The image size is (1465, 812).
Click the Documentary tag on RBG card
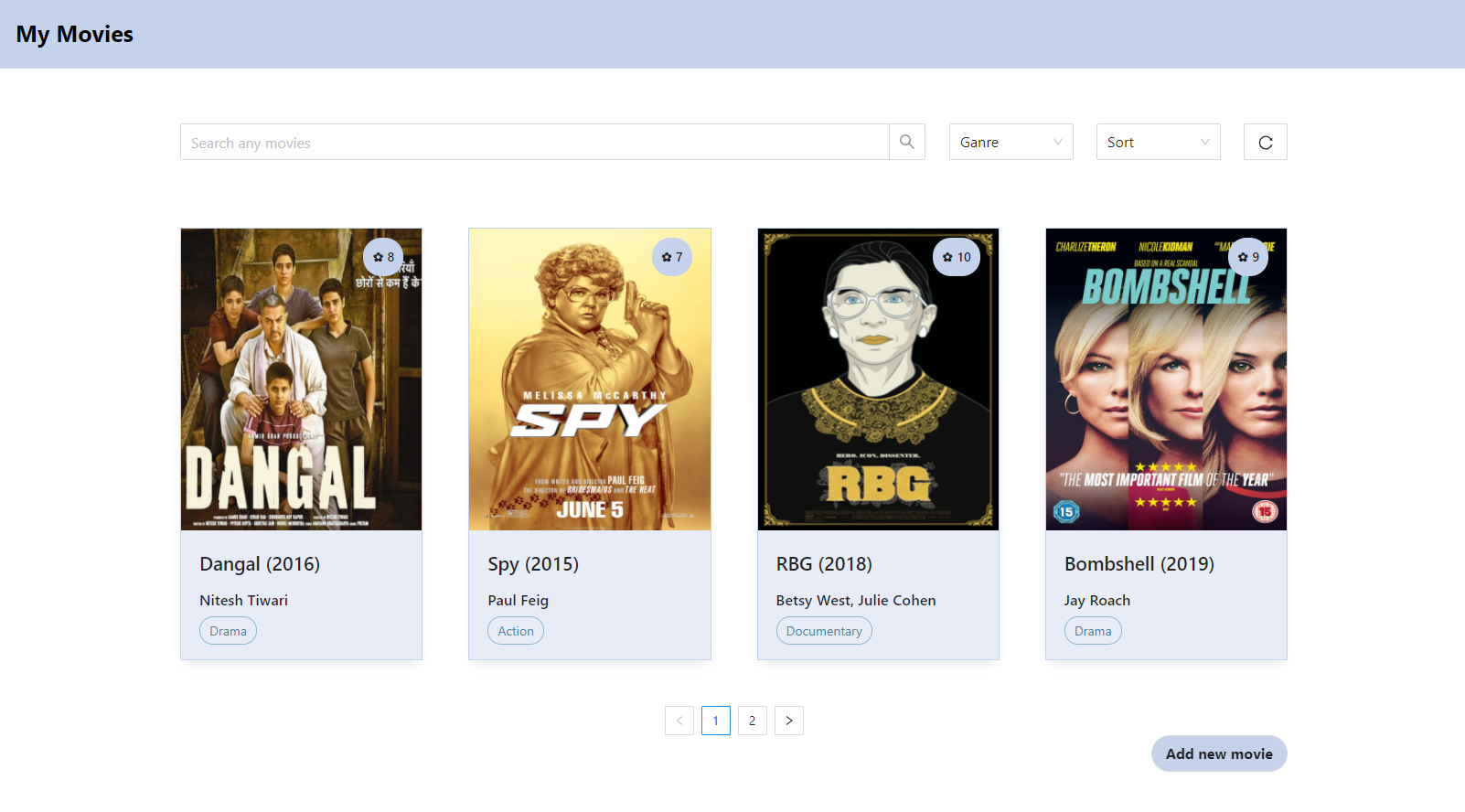point(824,631)
